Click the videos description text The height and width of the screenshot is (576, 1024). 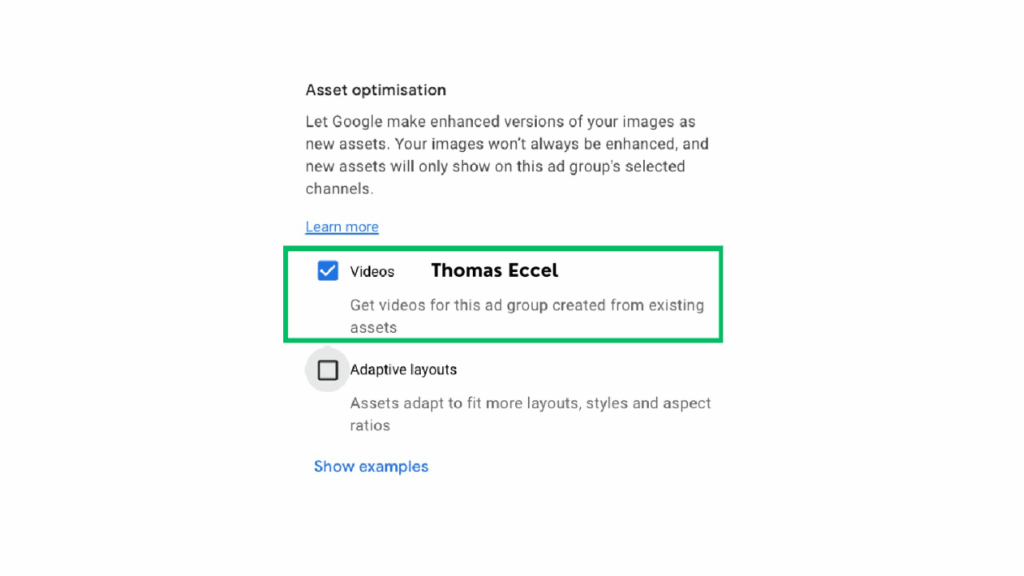(527, 316)
